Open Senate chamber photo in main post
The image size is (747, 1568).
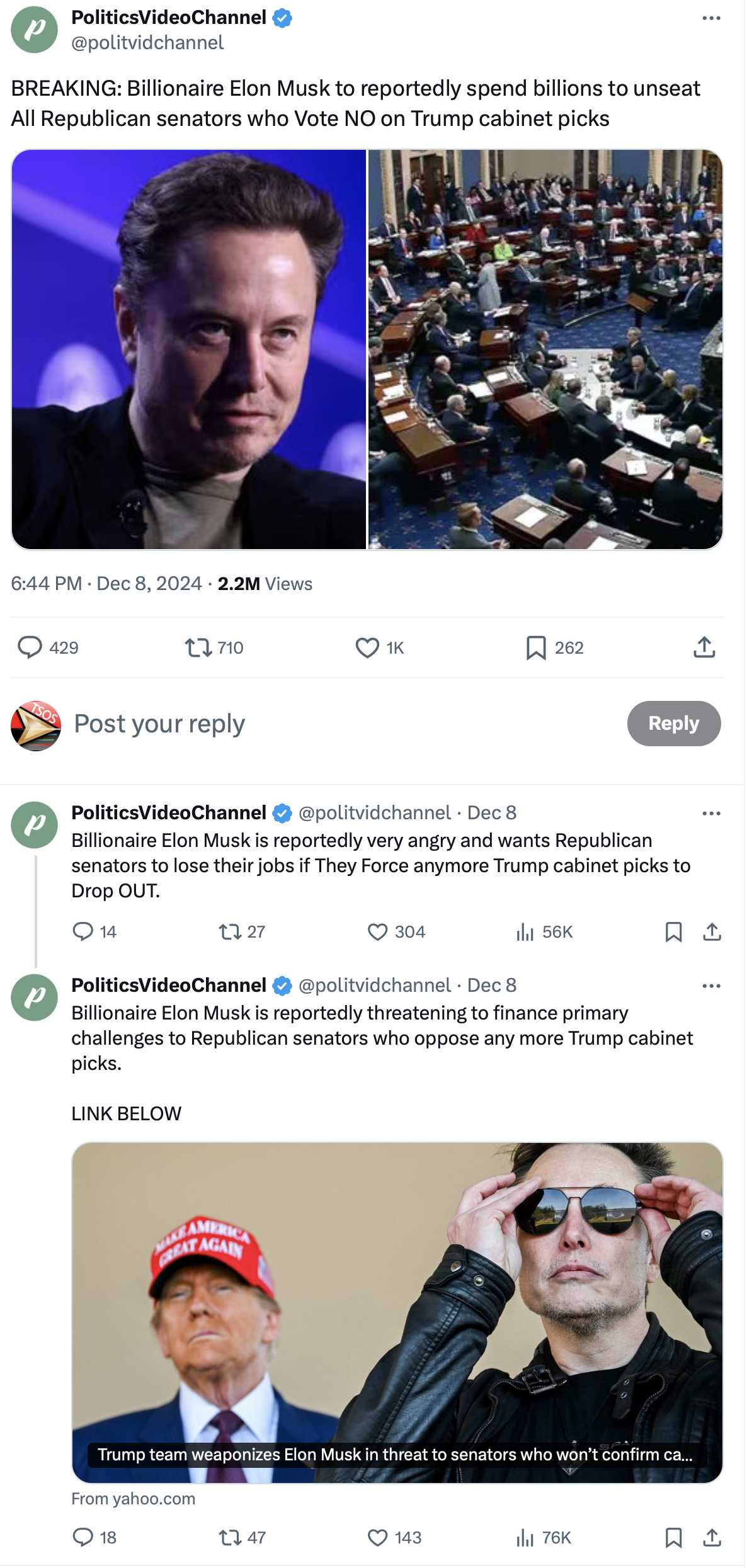[545, 349]
